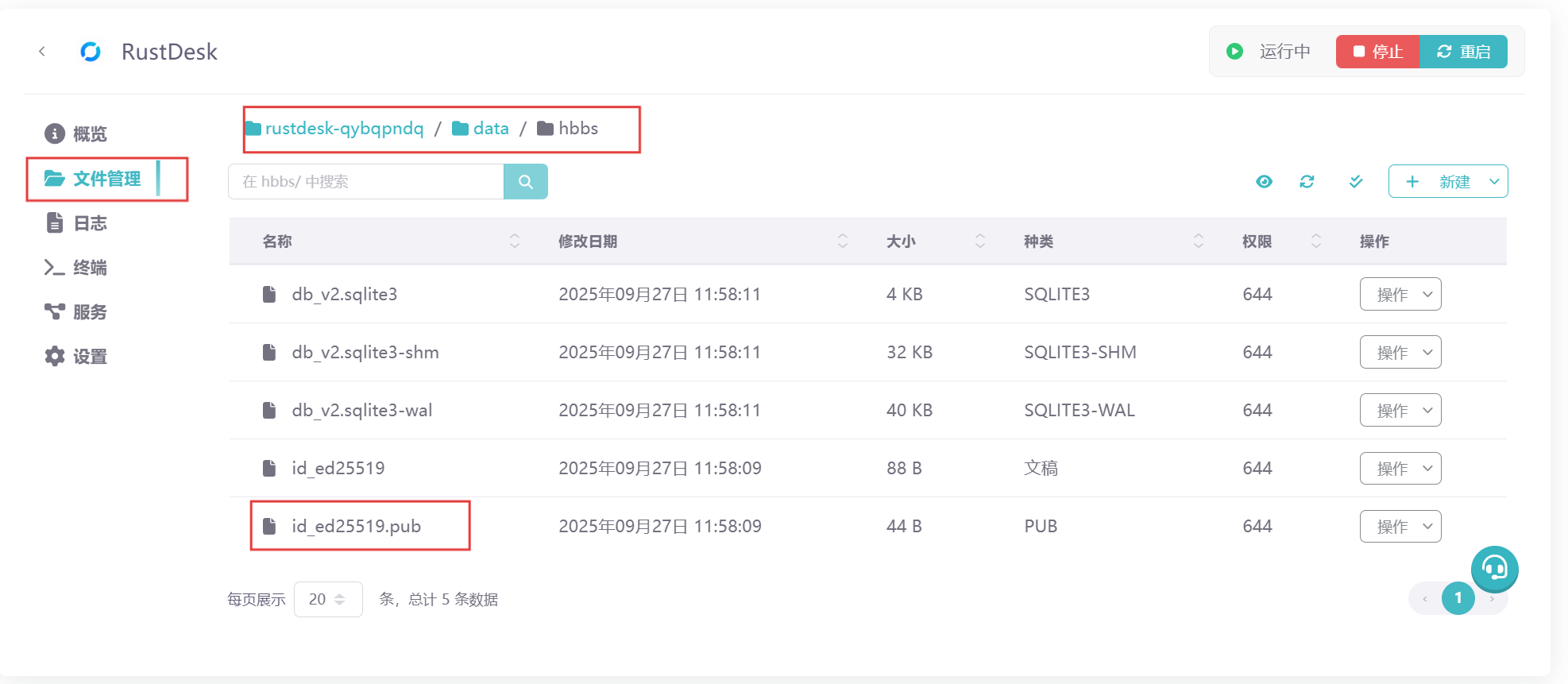Open the db_v2.sqlite3 file
Screen dimensions: 1568x684
344,295
